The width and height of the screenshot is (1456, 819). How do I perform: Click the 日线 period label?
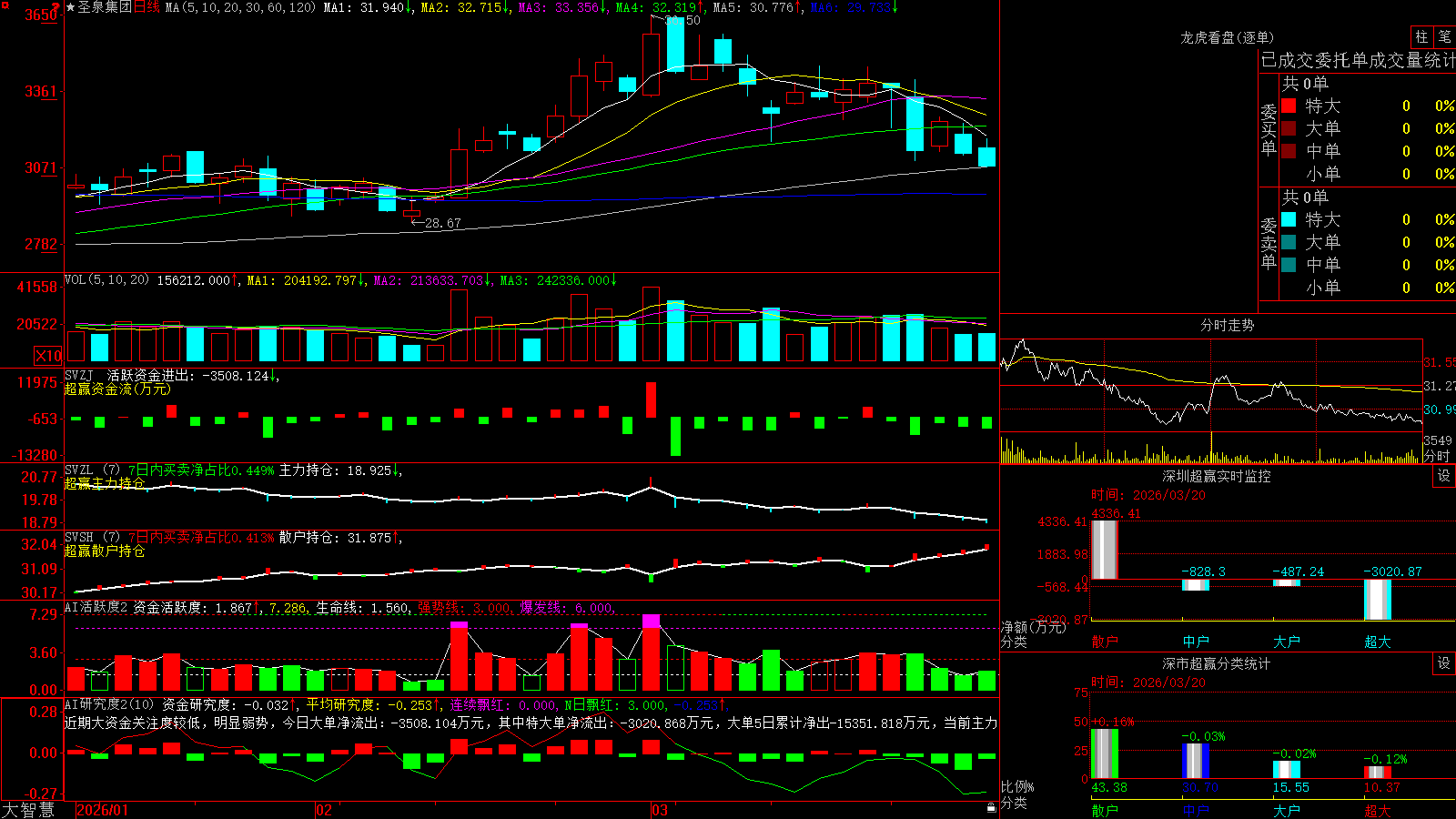(x=147, y=7)
